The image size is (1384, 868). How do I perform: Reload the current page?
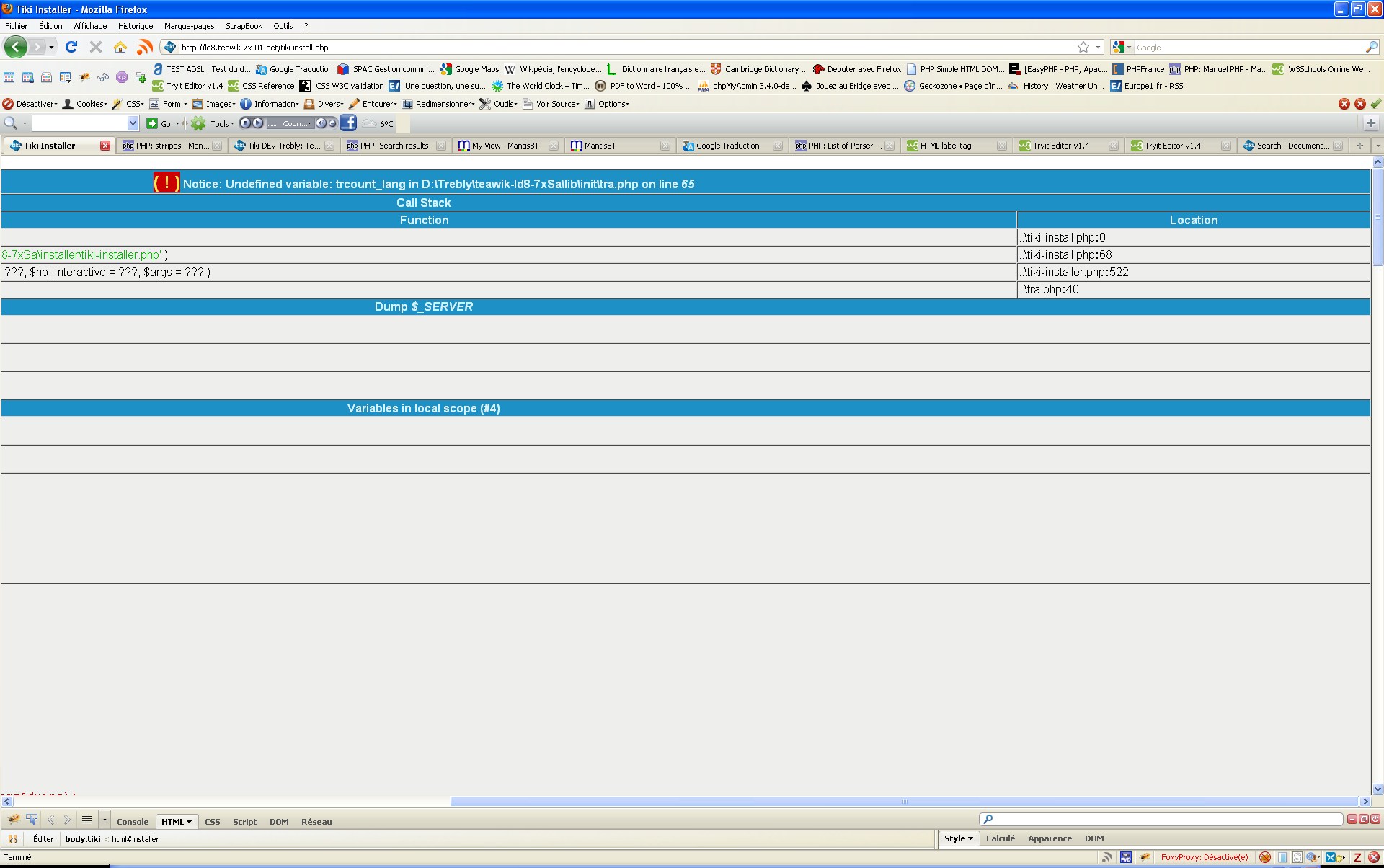click(x=71, y=47)
